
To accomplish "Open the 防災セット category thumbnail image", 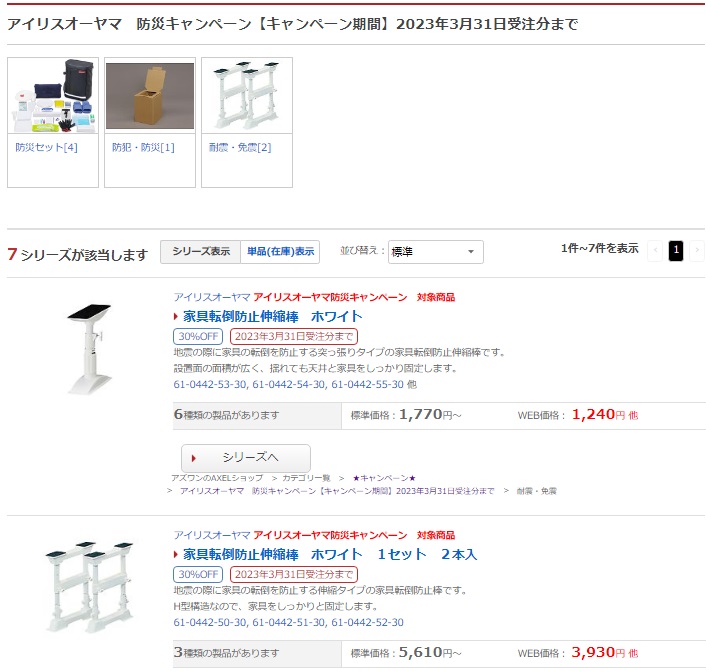I will (x=53, y=95).
